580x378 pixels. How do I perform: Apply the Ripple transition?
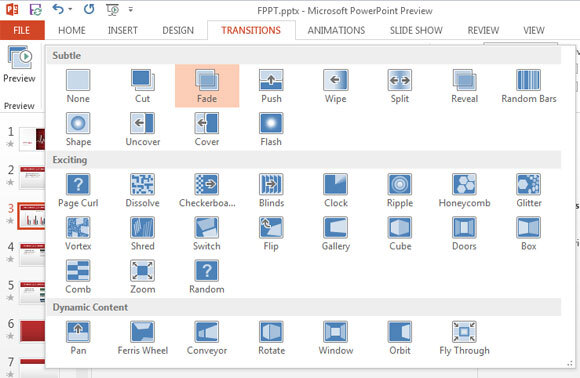(400, 190)
